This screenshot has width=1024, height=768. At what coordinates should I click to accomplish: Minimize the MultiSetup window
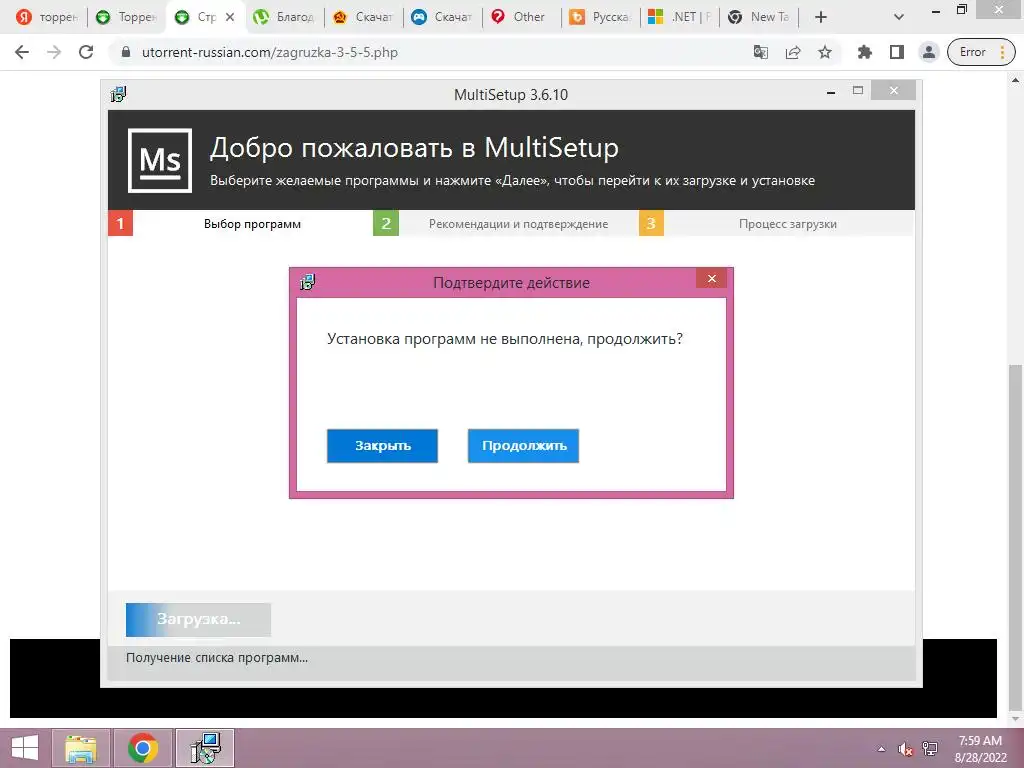(x=831, y=92)
